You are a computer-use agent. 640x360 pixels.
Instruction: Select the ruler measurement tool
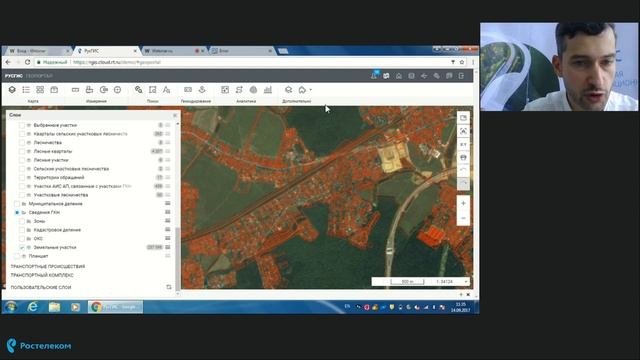[x=76, y=90]
